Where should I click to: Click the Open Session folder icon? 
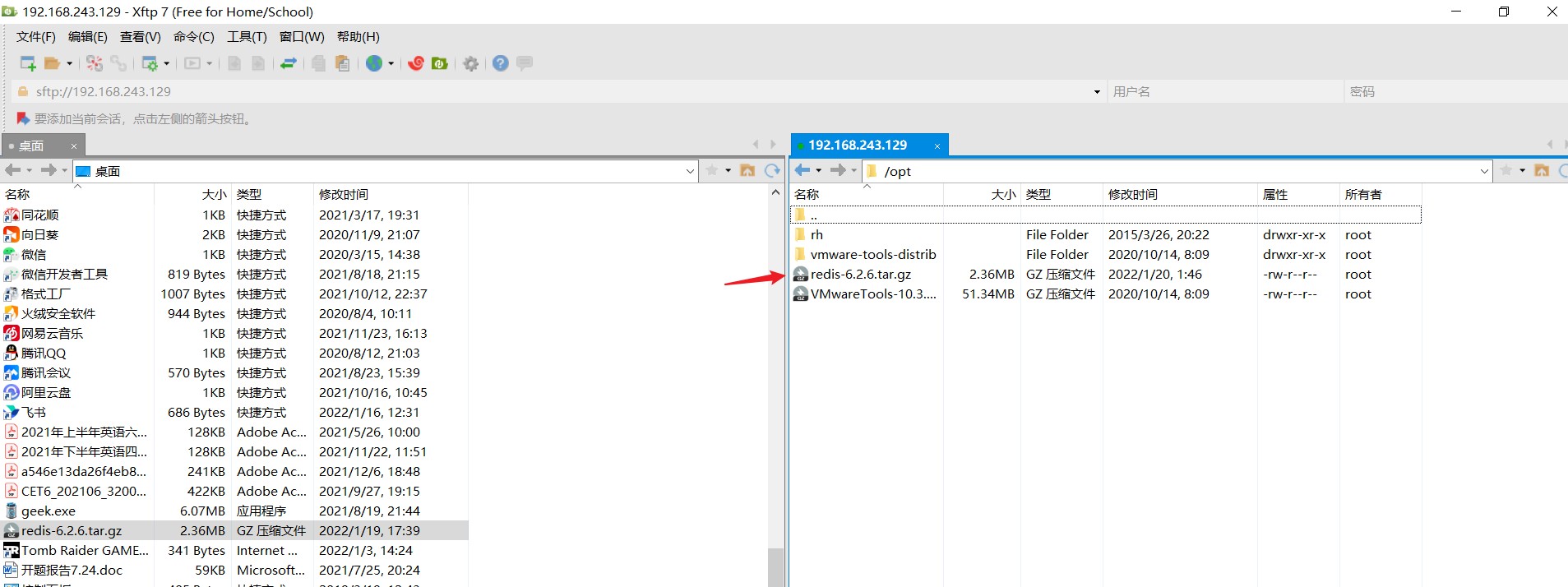pyautogui.click(x=52, y=63)
